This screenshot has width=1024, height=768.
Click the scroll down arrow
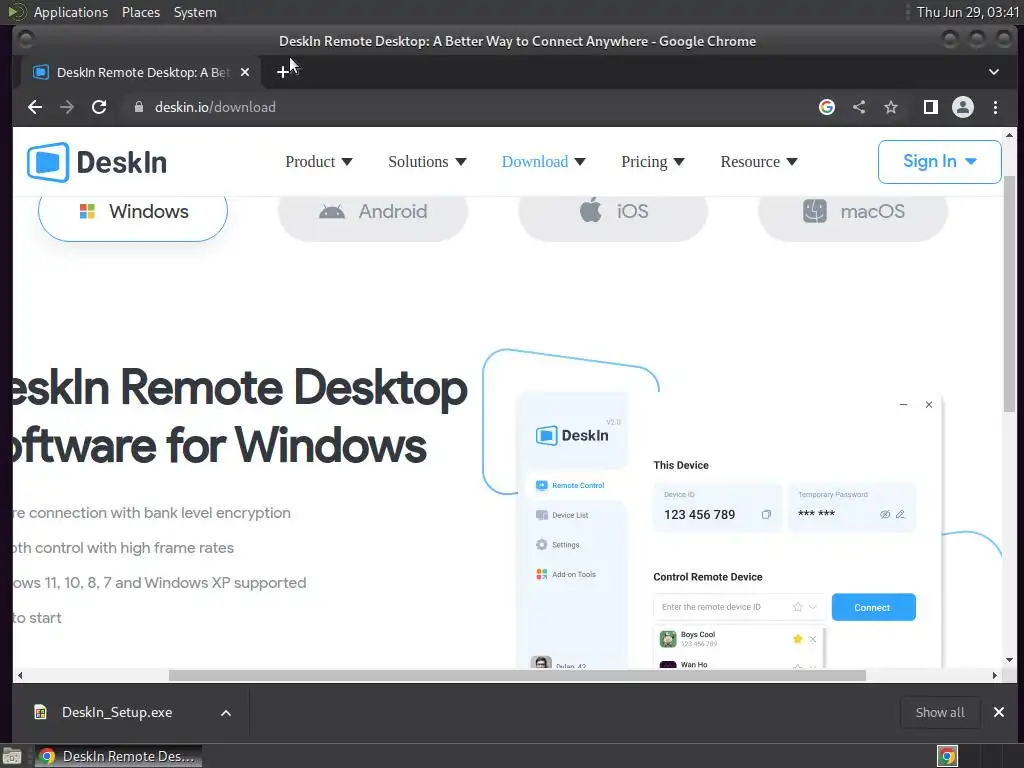(x=1010, y=660)
